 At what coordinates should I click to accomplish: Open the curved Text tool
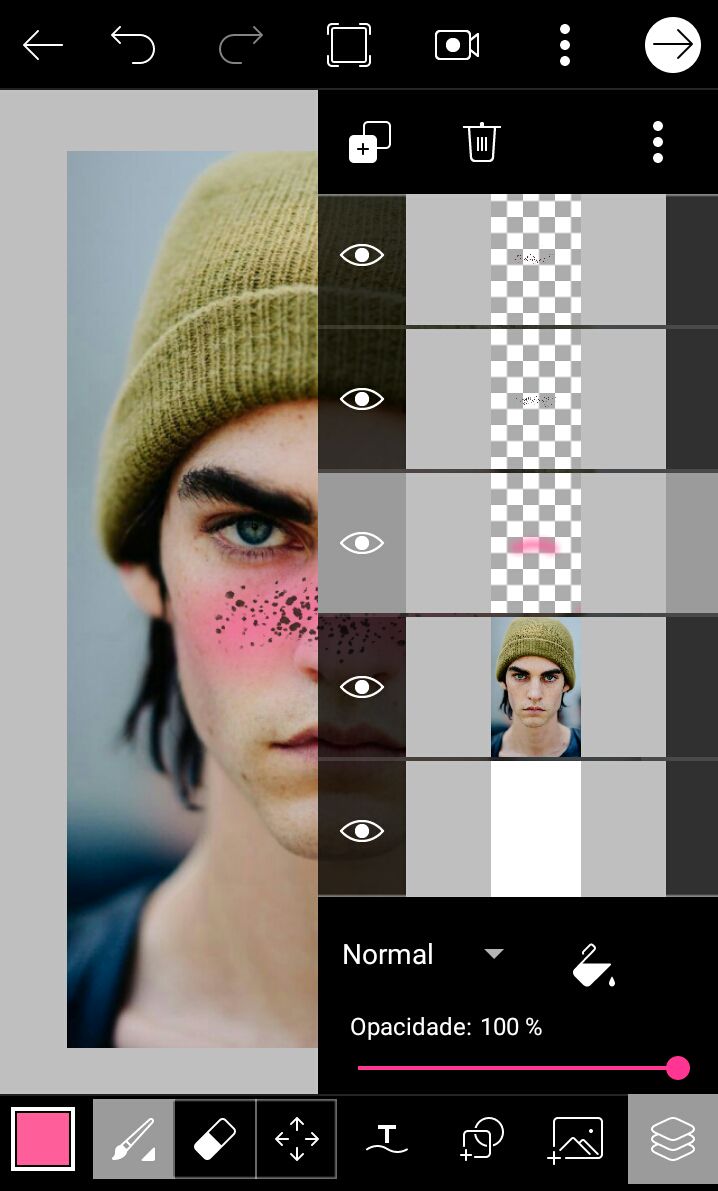(x=387, y=1139)
